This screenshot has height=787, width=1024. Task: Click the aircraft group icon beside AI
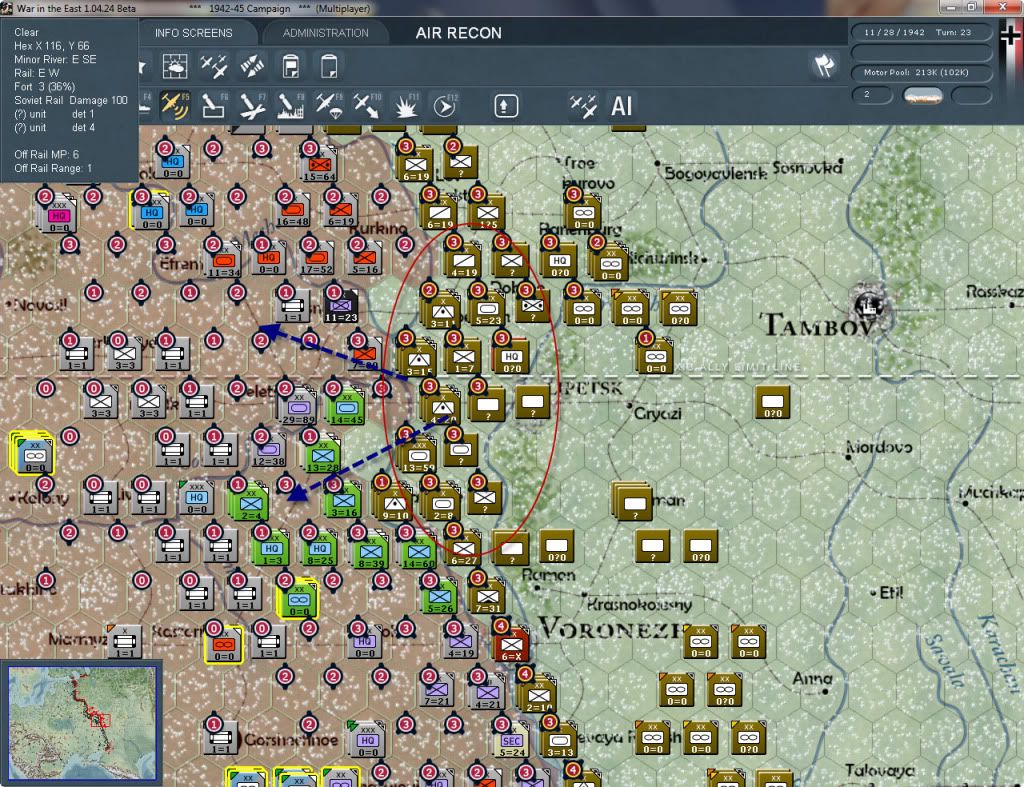583,106
